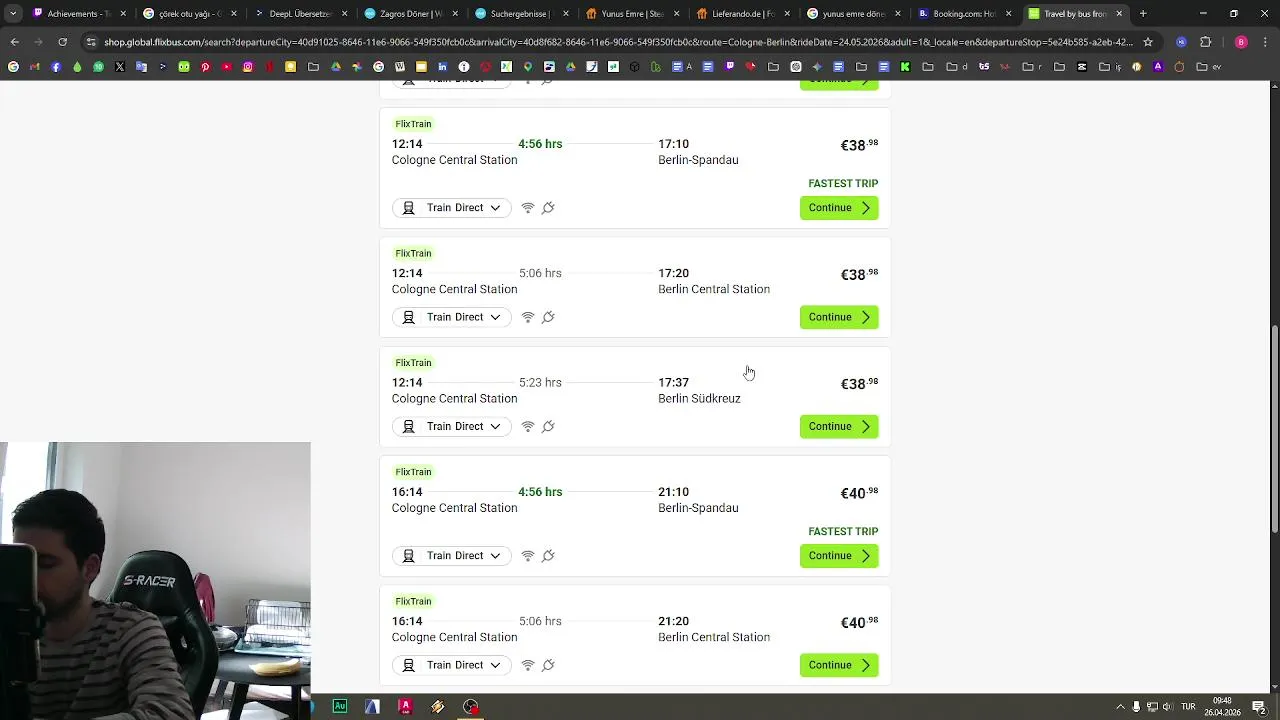
Task: Open the Chrome profile avatar B
Action: (1241, 42)
